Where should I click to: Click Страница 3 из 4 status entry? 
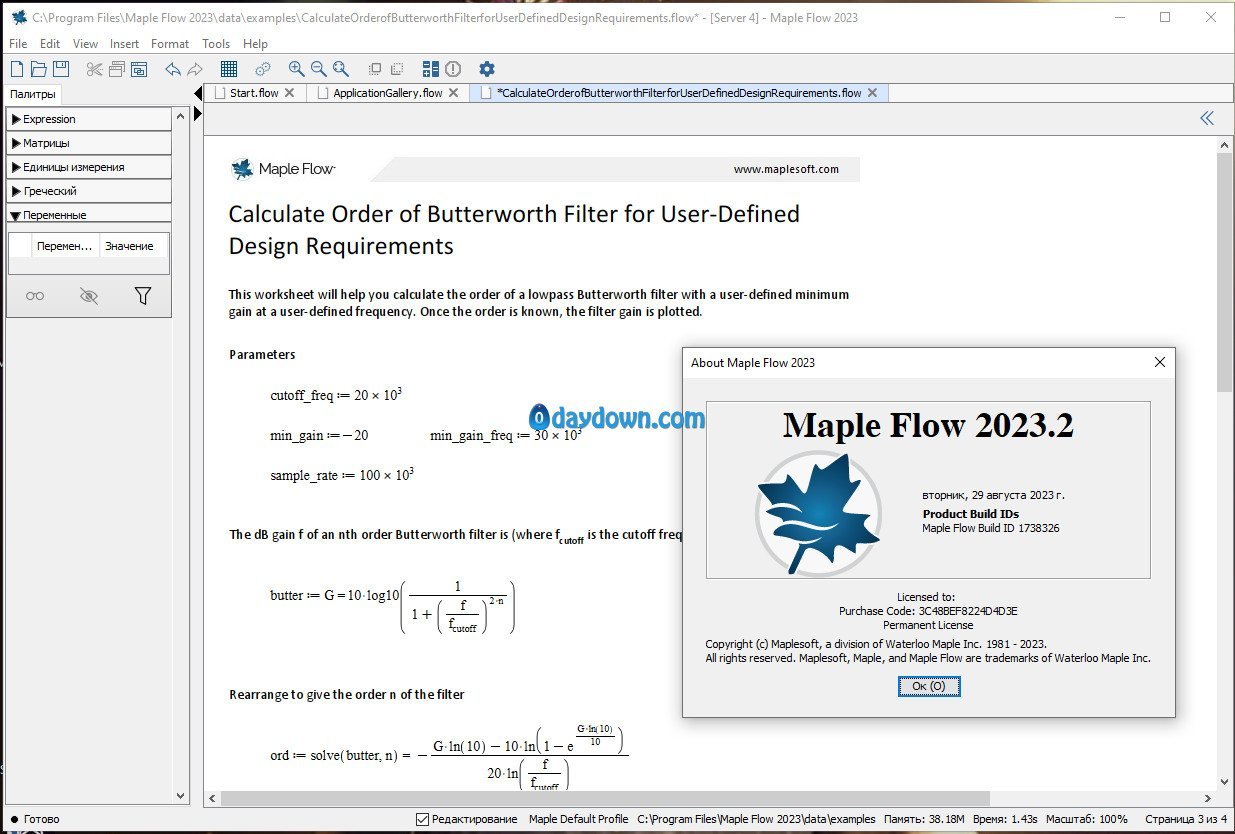(x=1186, y=819)
